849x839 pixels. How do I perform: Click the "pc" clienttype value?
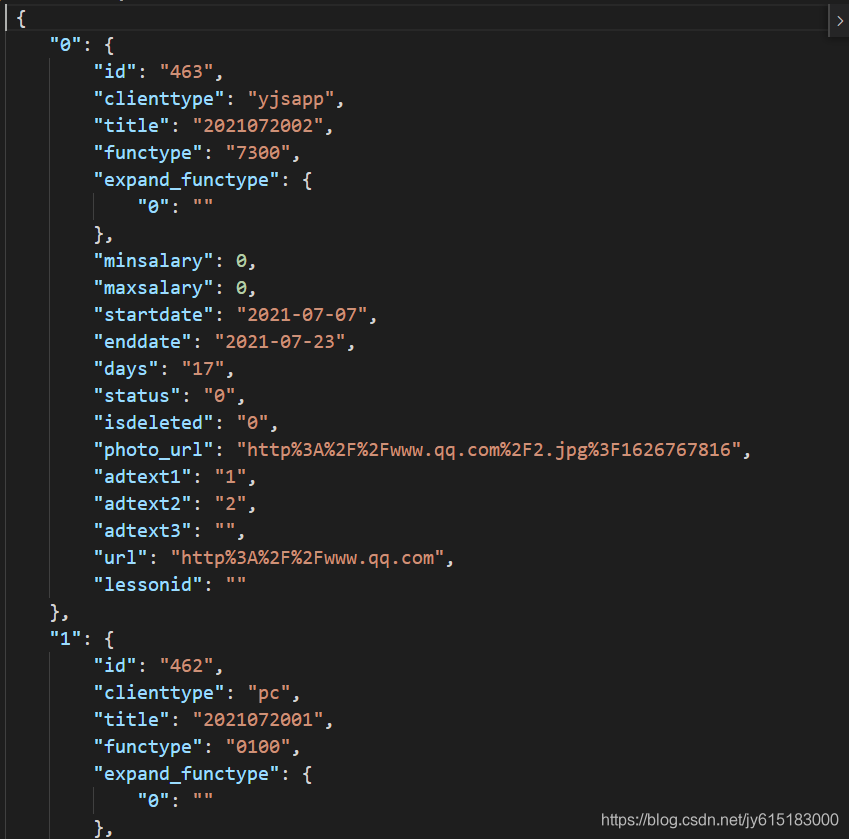click(269, 693)
